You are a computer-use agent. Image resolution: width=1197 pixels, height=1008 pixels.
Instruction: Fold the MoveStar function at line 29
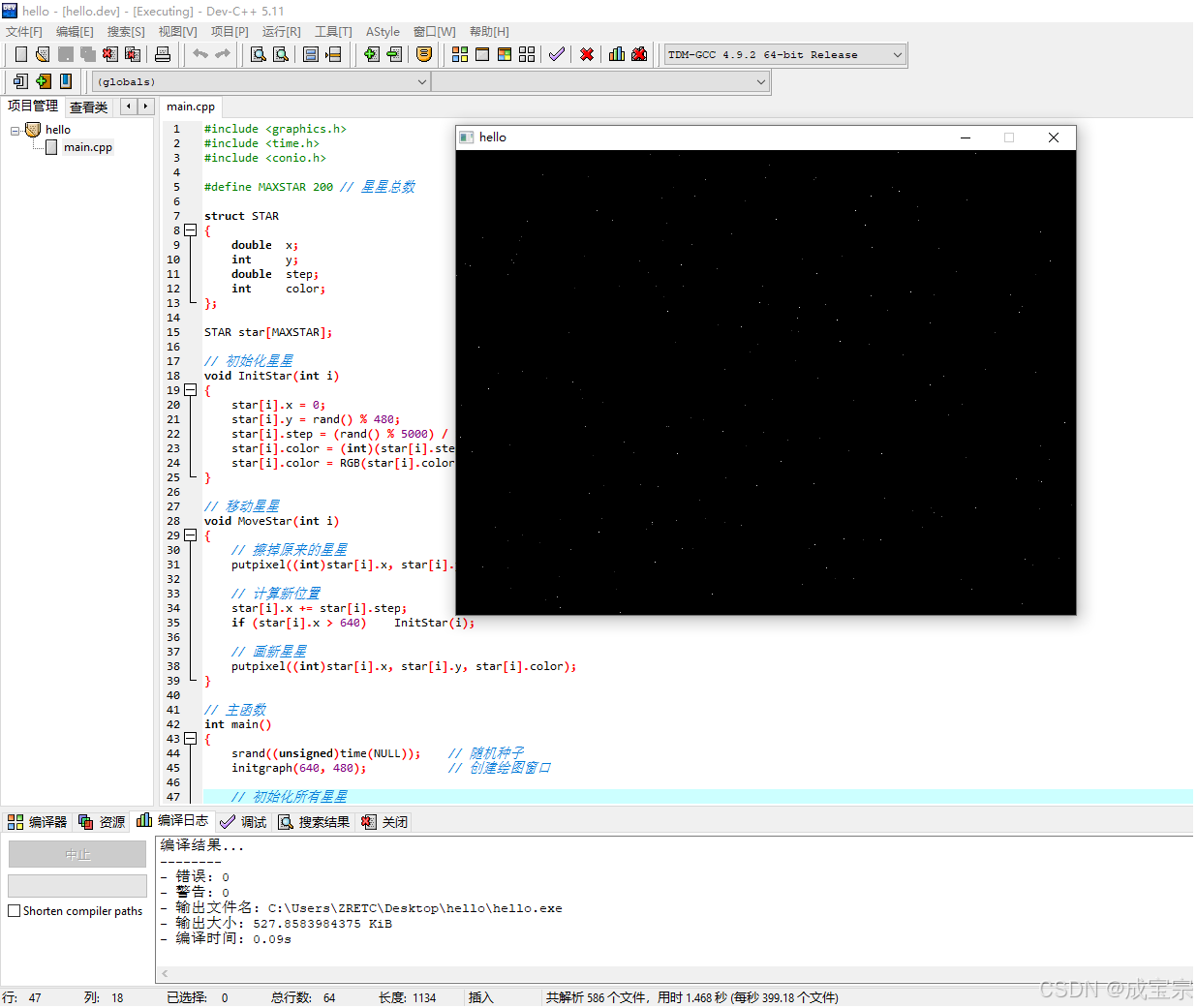(191, 535)
